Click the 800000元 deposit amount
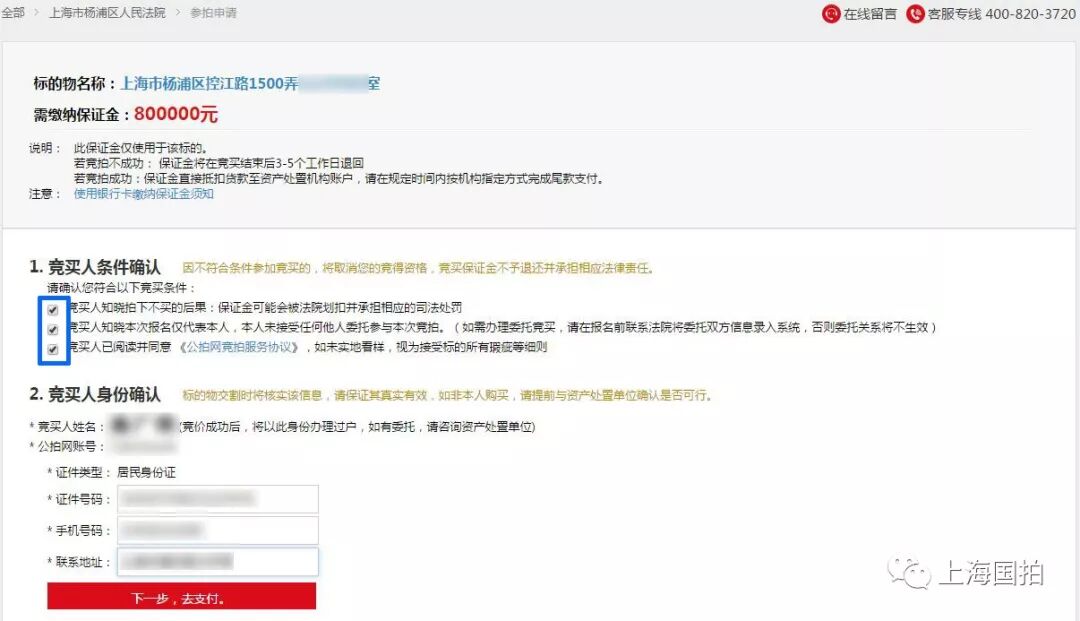 pos(176,114)
